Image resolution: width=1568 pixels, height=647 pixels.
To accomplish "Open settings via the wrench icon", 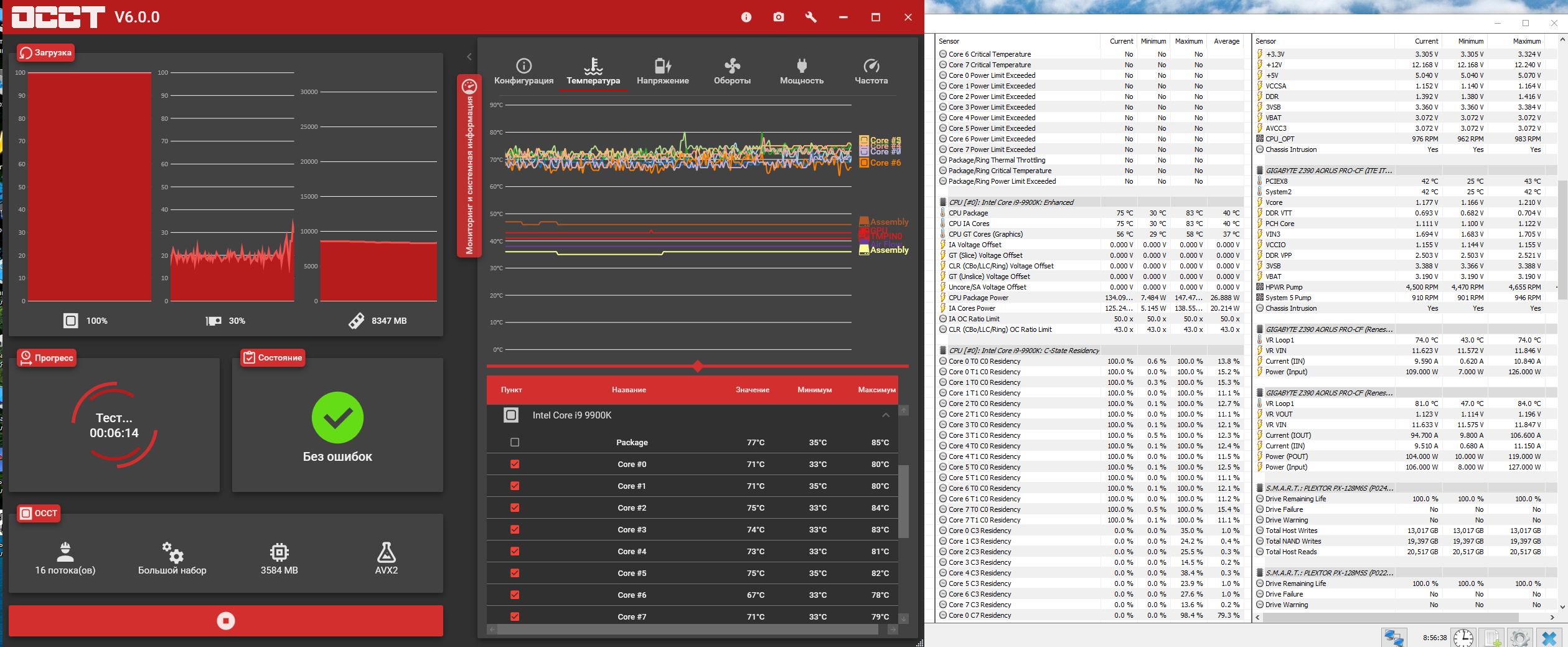I will click(810, 17).
